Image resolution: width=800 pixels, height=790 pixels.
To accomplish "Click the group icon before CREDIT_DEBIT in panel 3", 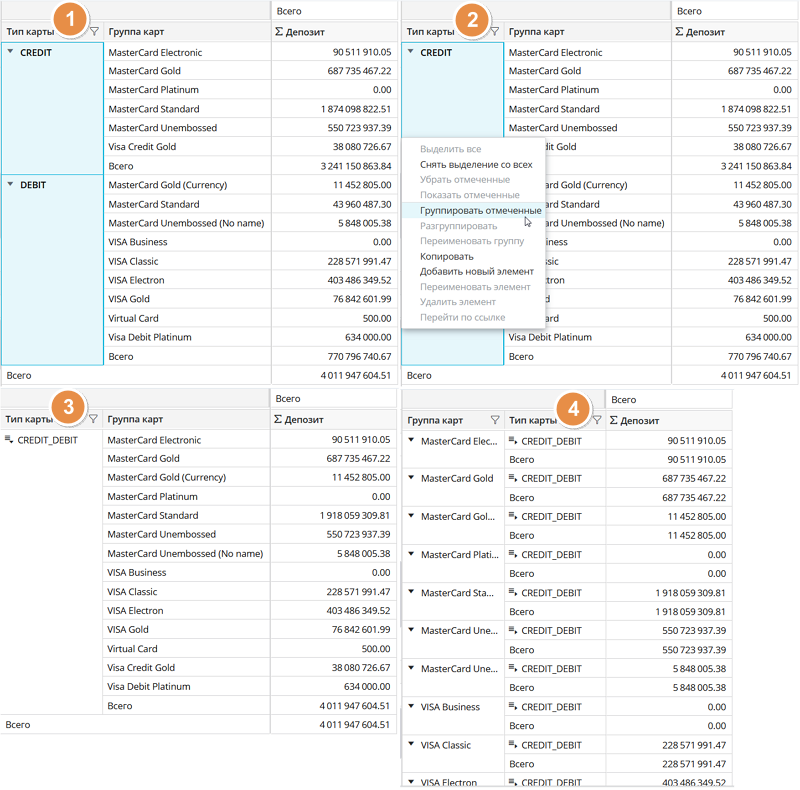I will 9,440.
